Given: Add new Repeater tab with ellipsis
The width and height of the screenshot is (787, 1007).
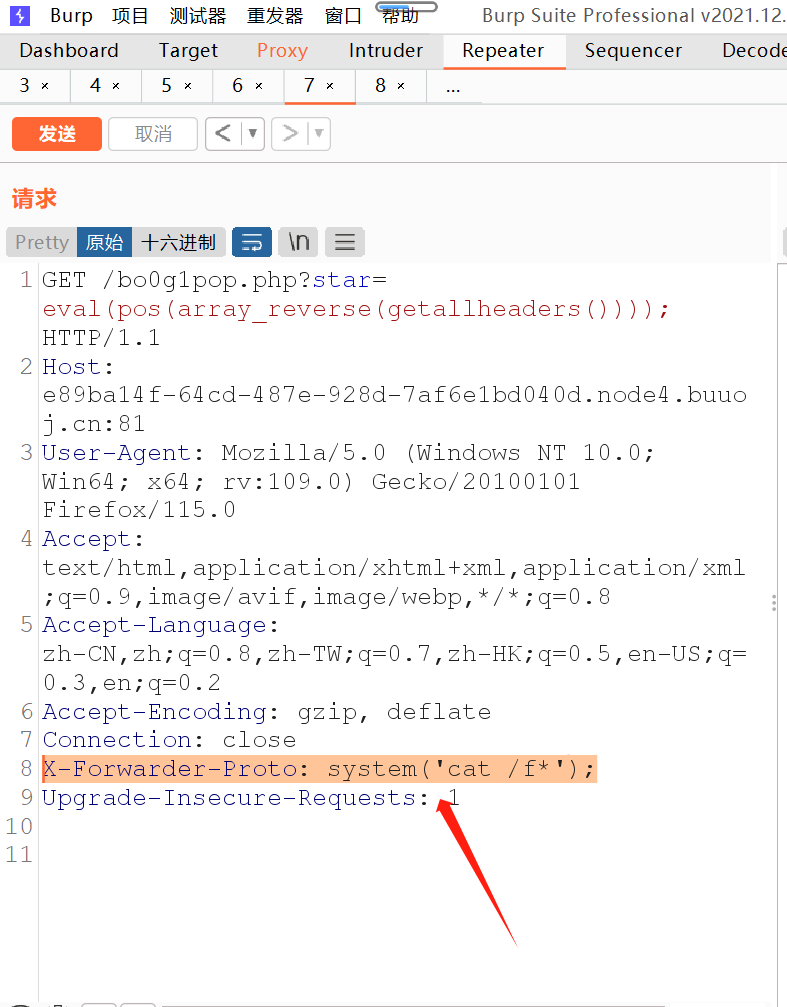Looking at the screenshot, I should (x=454, y=87).
